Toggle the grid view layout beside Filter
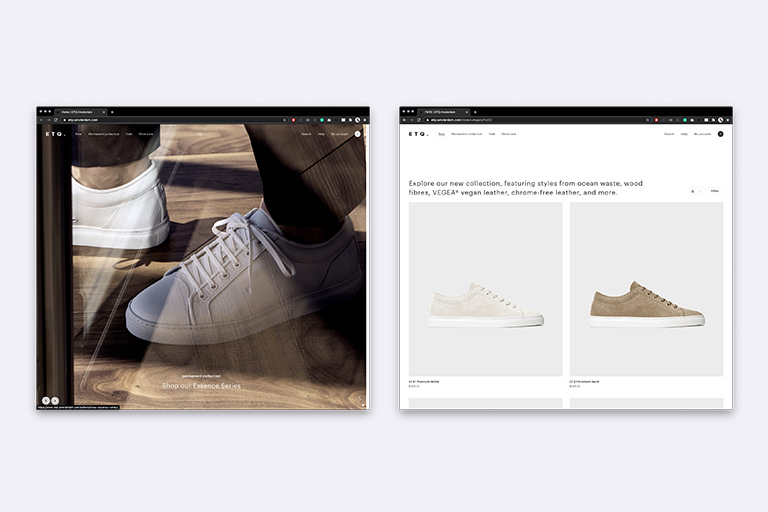The image size is (768, 512). pos(693,190)
